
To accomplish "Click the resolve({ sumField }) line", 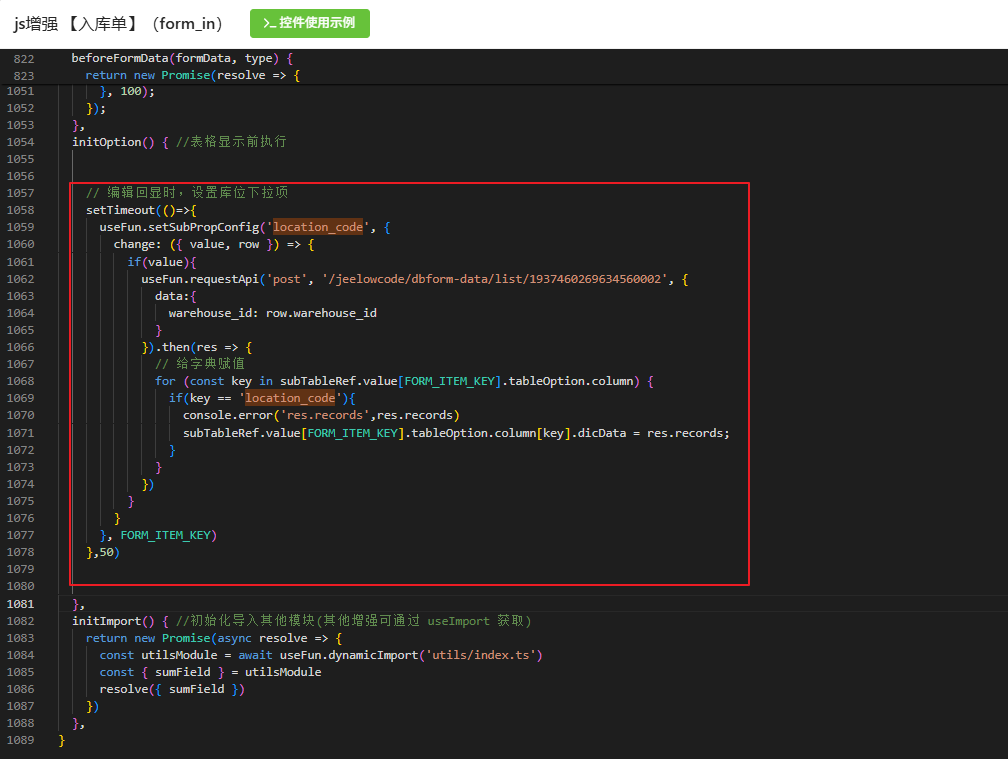I will 172,689.
